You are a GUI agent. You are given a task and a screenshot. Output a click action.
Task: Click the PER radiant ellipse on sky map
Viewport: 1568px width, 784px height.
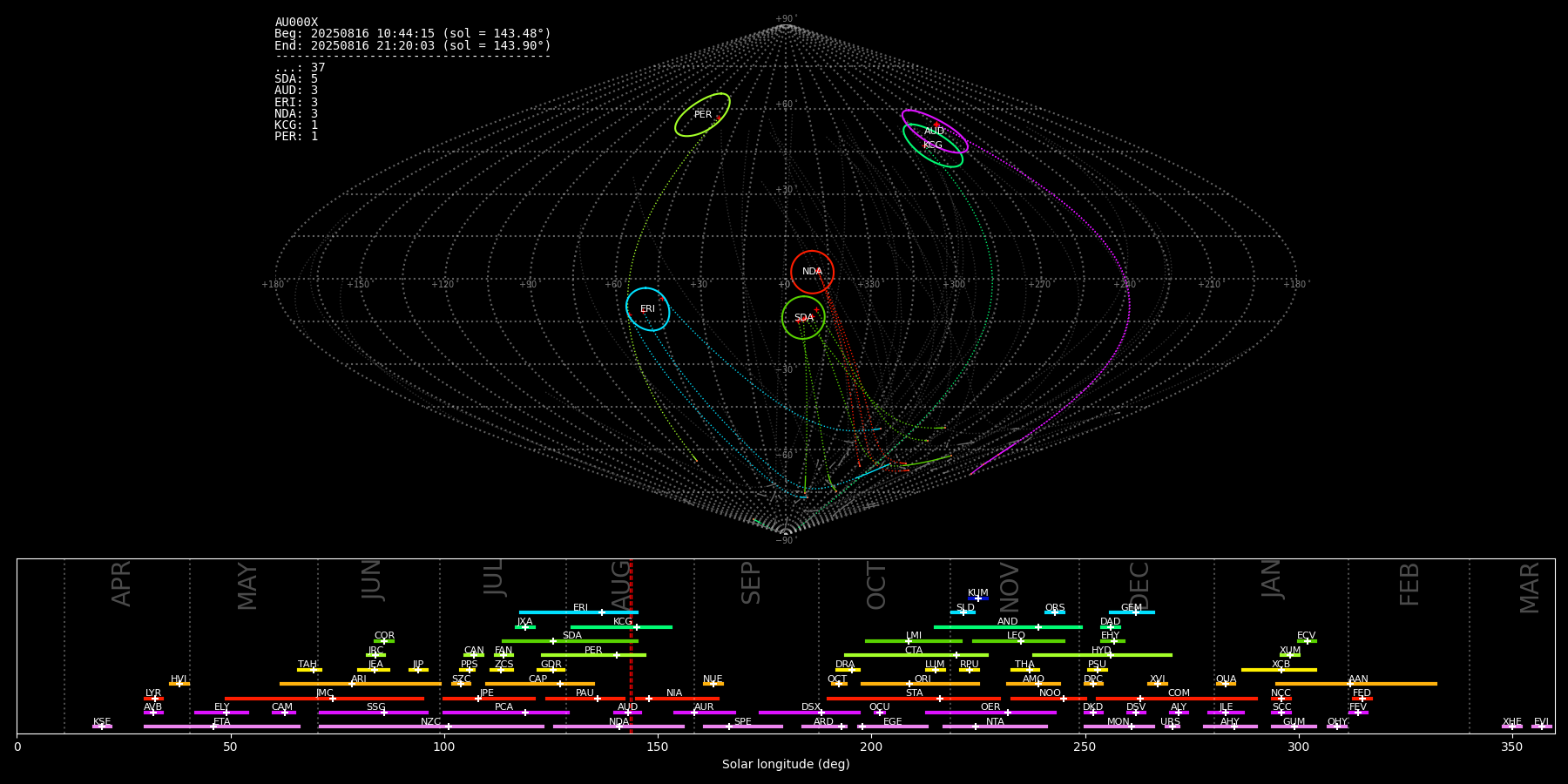(702, 115)
